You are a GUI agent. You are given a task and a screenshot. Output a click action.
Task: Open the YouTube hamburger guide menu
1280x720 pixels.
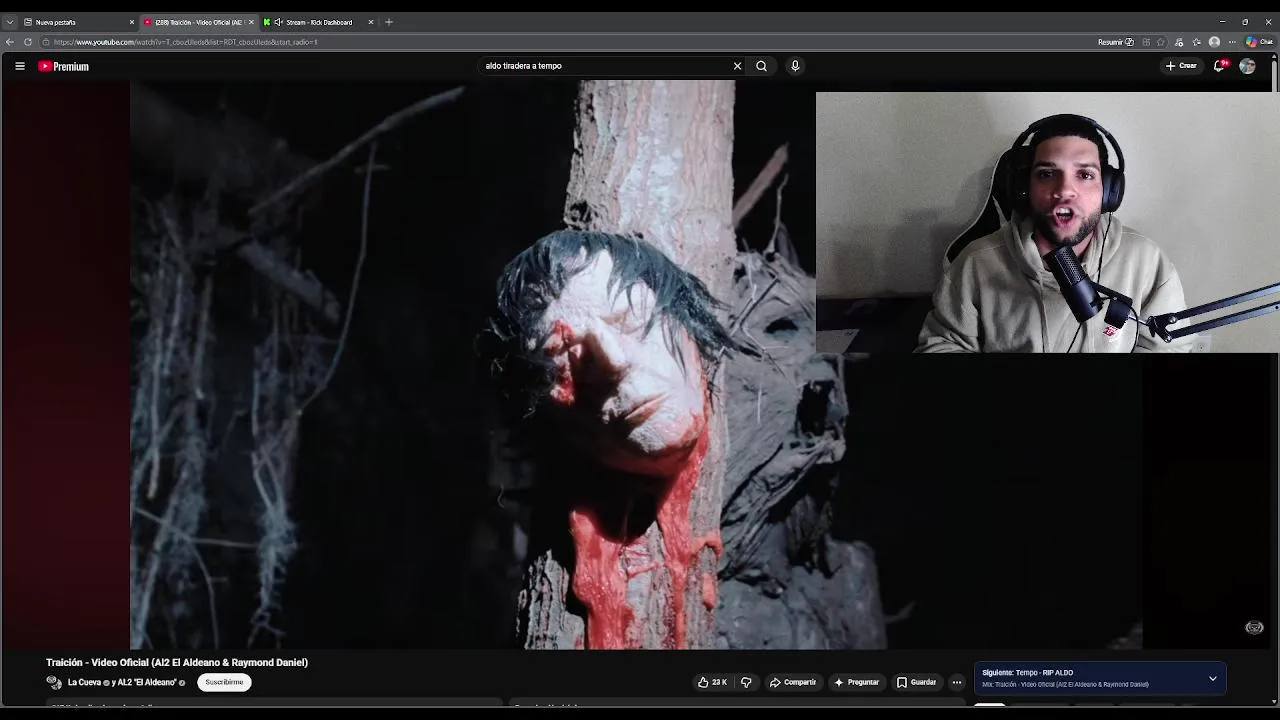19,66
